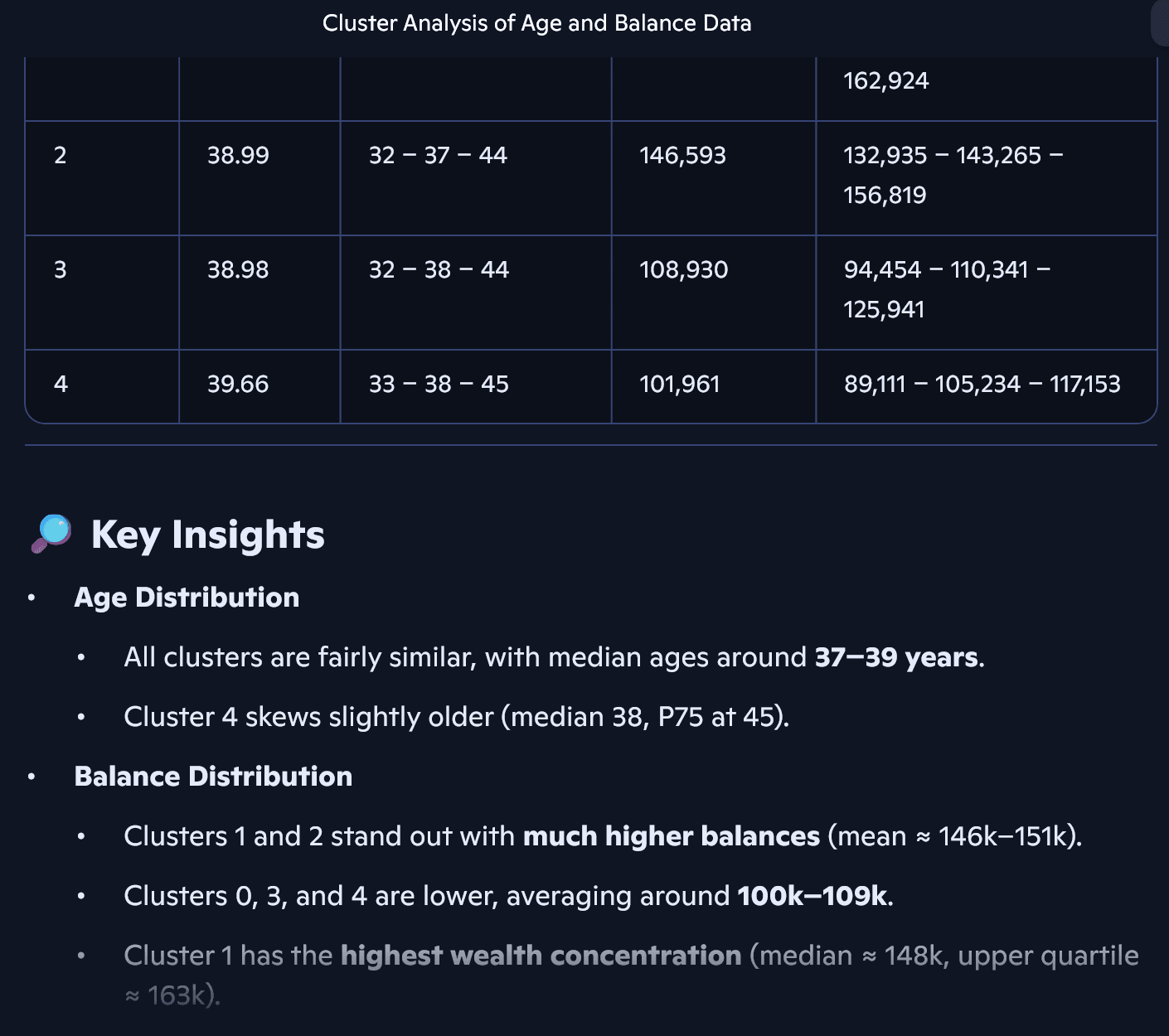1169x1036 pixels.
Task: Click the "Age Distribution" bullet heading
Action: click(x=187, y=598)
